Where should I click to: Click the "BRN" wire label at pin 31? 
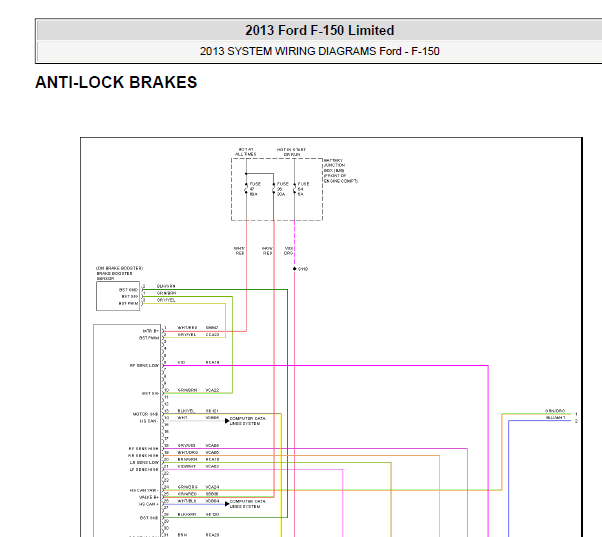click(x=182, y=535)
